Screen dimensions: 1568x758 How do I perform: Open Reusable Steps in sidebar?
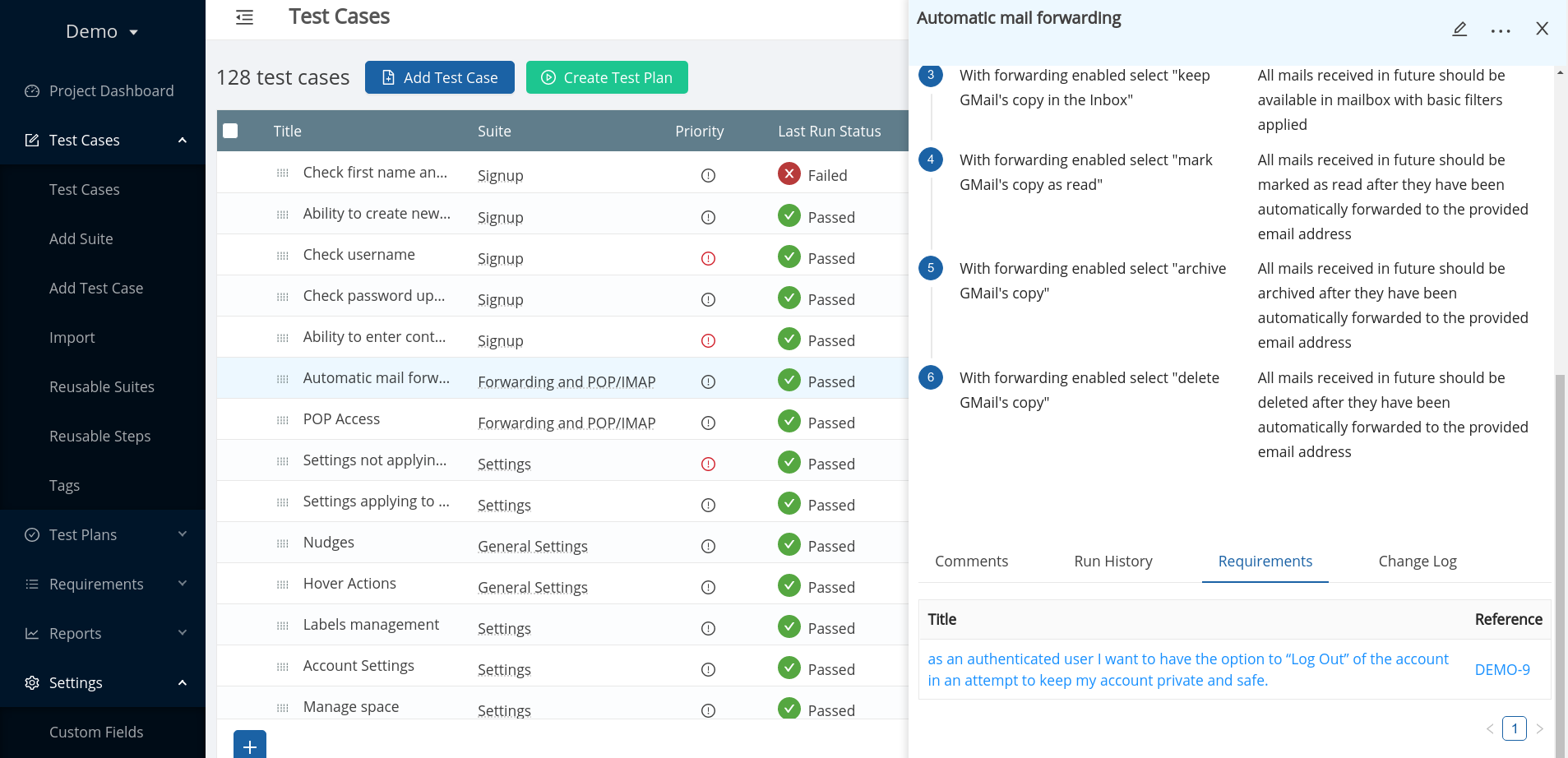(x=100, y=437)
